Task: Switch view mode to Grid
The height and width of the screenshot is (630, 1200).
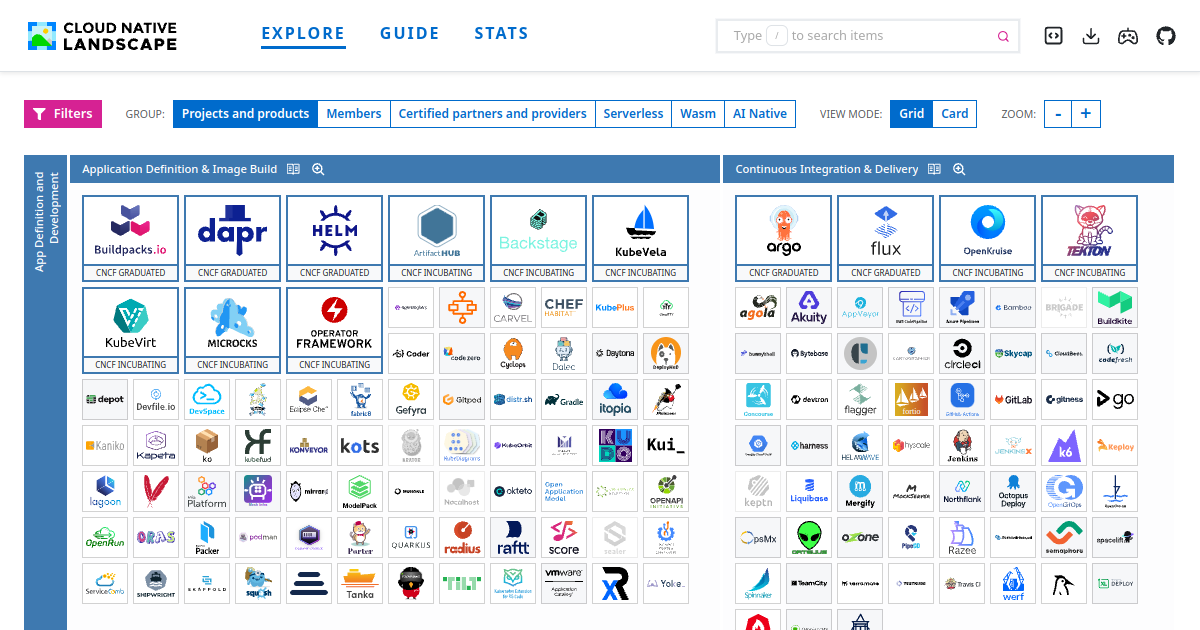Action: [x=911, y=114]
